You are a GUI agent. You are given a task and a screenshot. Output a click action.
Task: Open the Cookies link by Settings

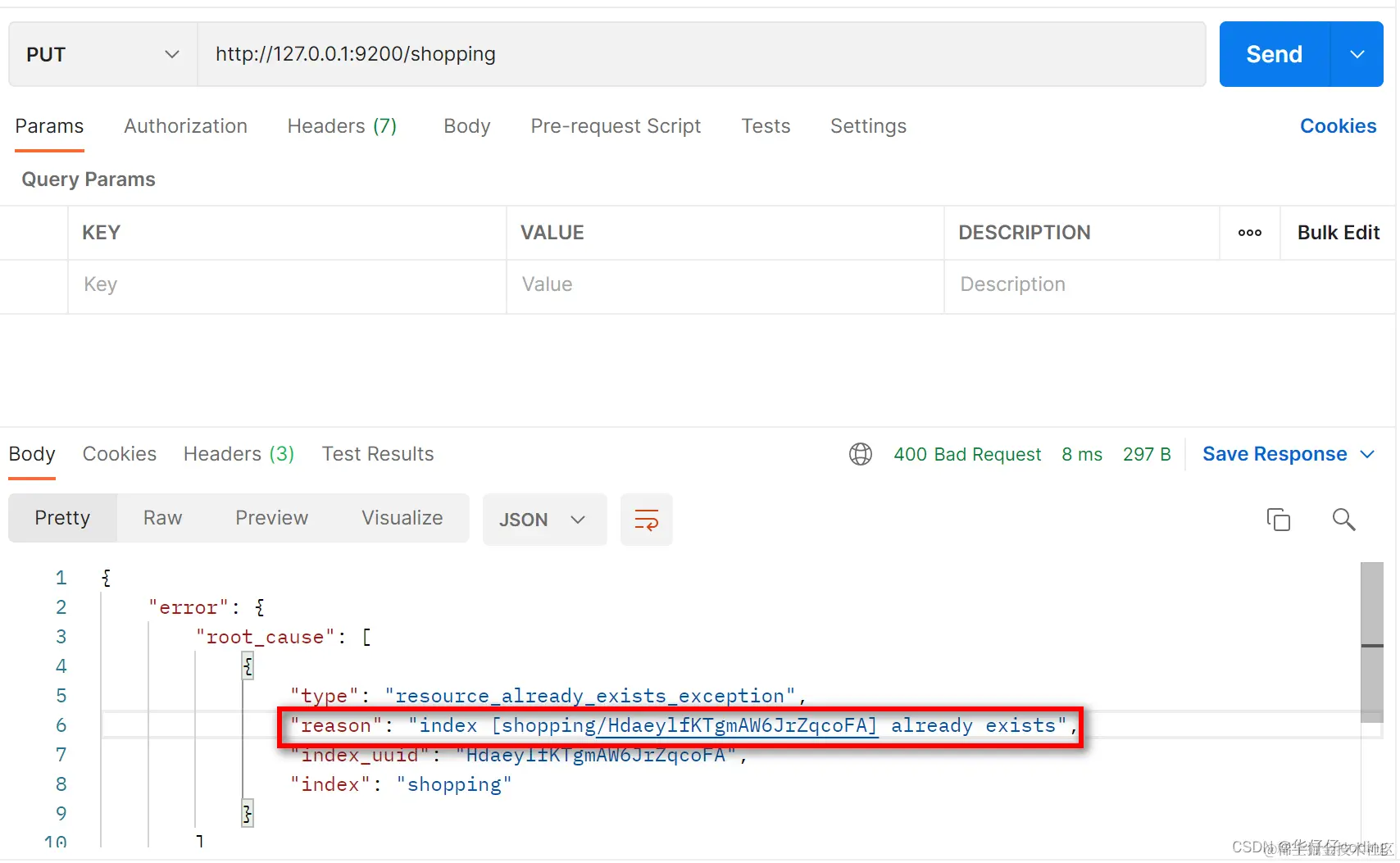[1338, 126]
